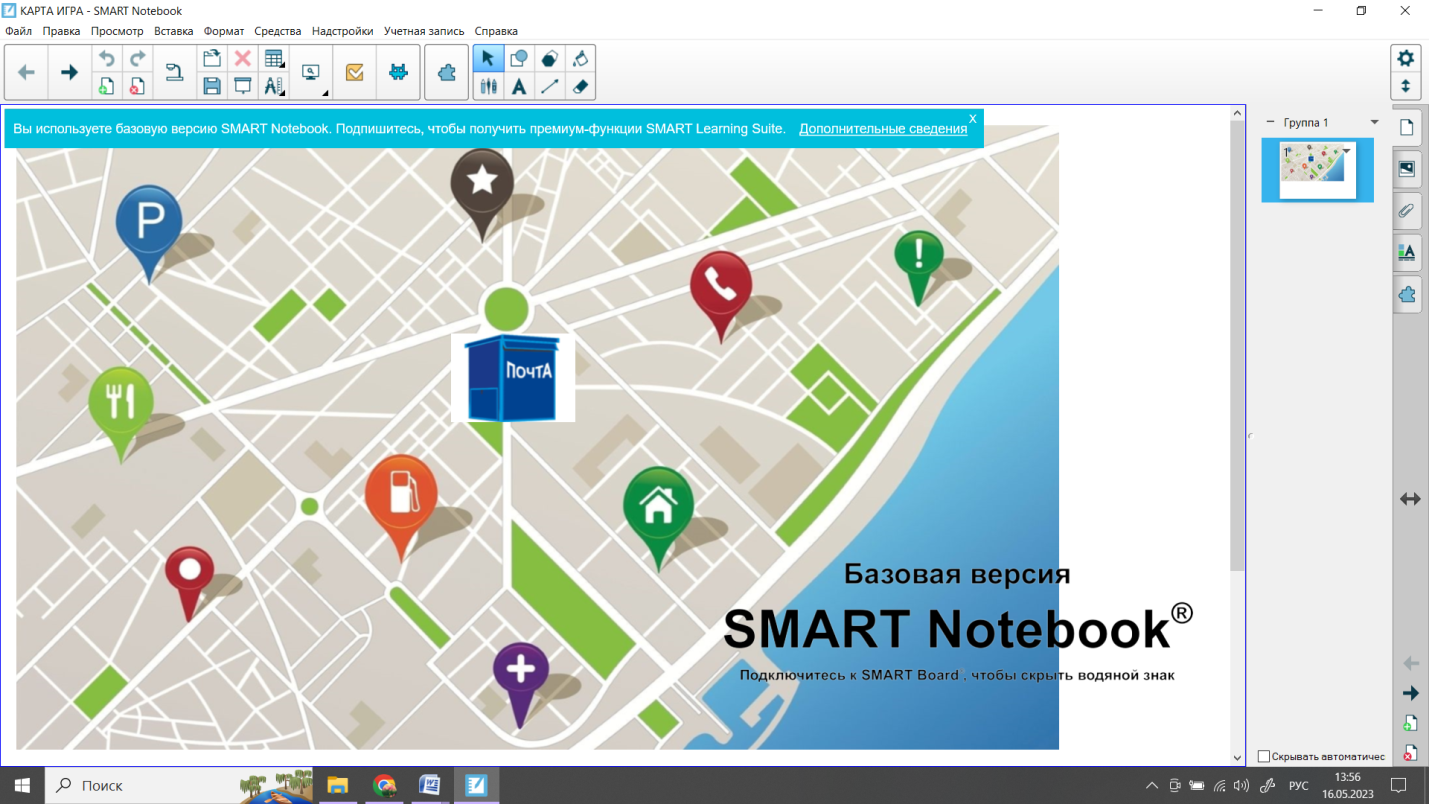Delete the current page from the main toolbar
Viewport: 1429px width, 804px height.
(138, 86)
